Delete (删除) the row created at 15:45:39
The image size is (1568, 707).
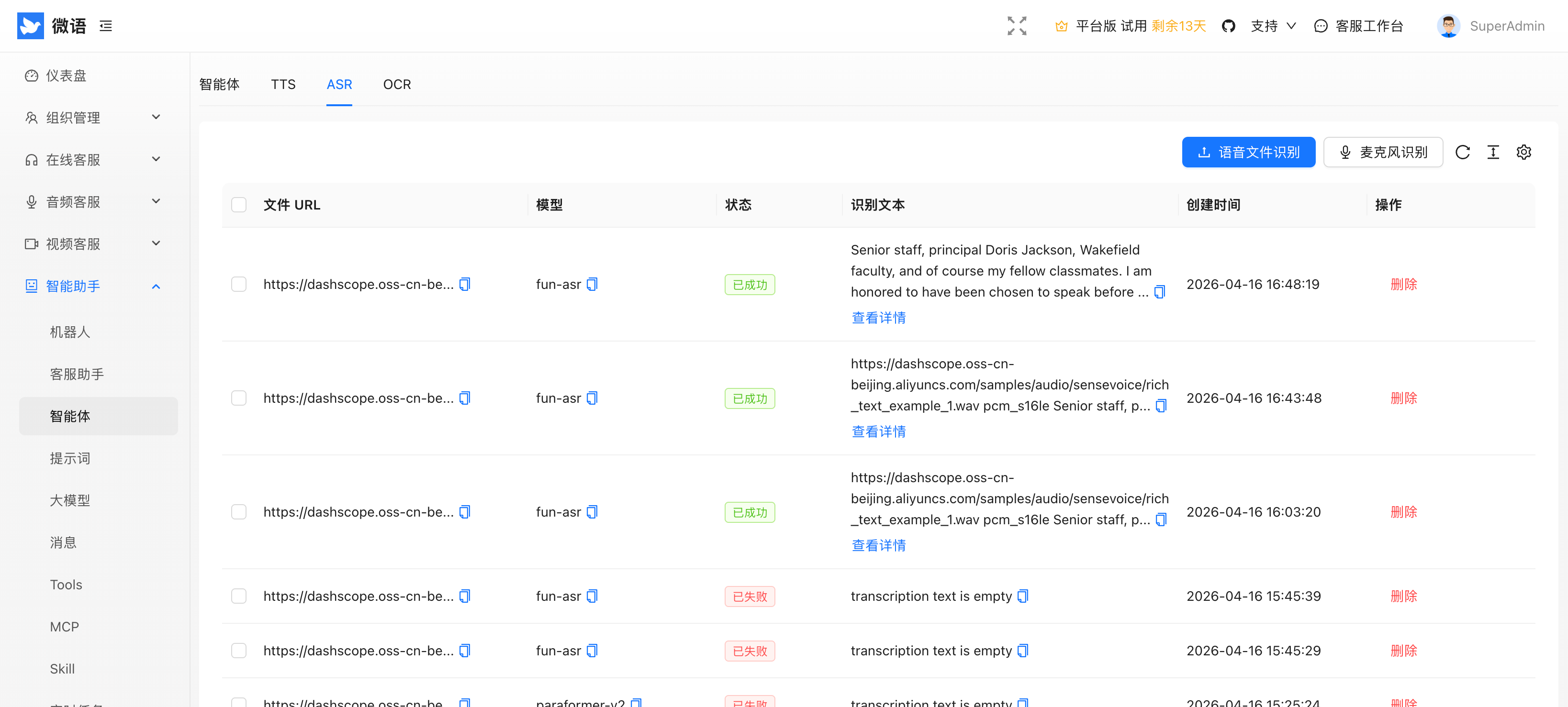click(x=1404, y=597)
